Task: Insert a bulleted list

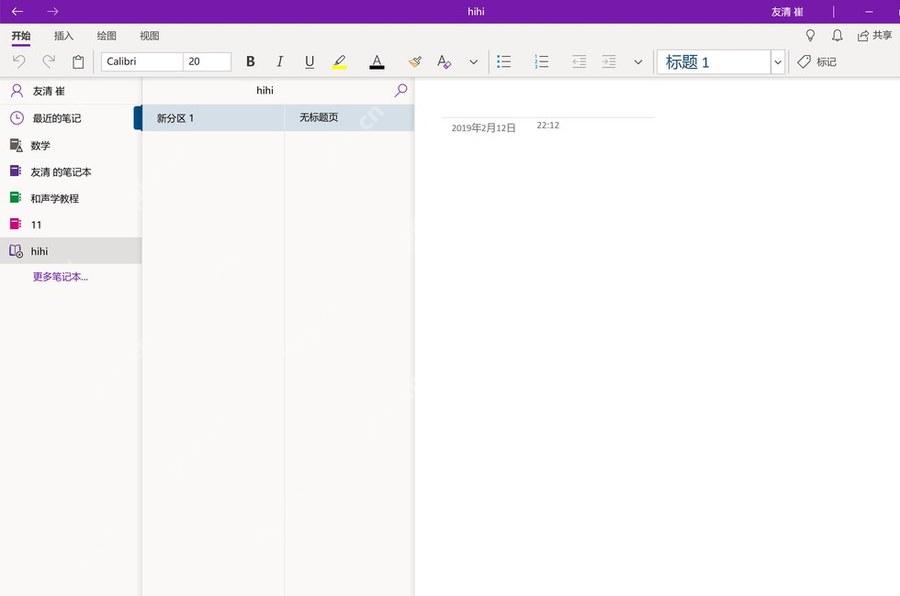Action: (x=504, y=61)
